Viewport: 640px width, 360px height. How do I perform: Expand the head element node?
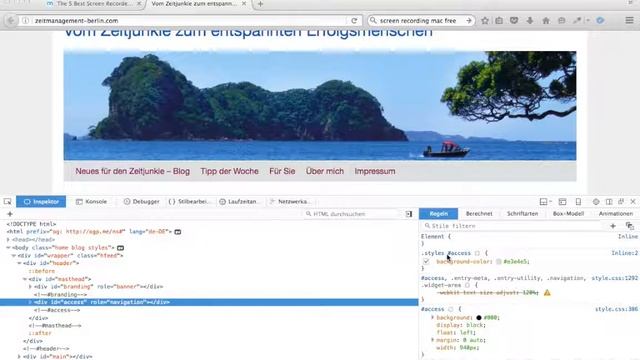(8, 240)
